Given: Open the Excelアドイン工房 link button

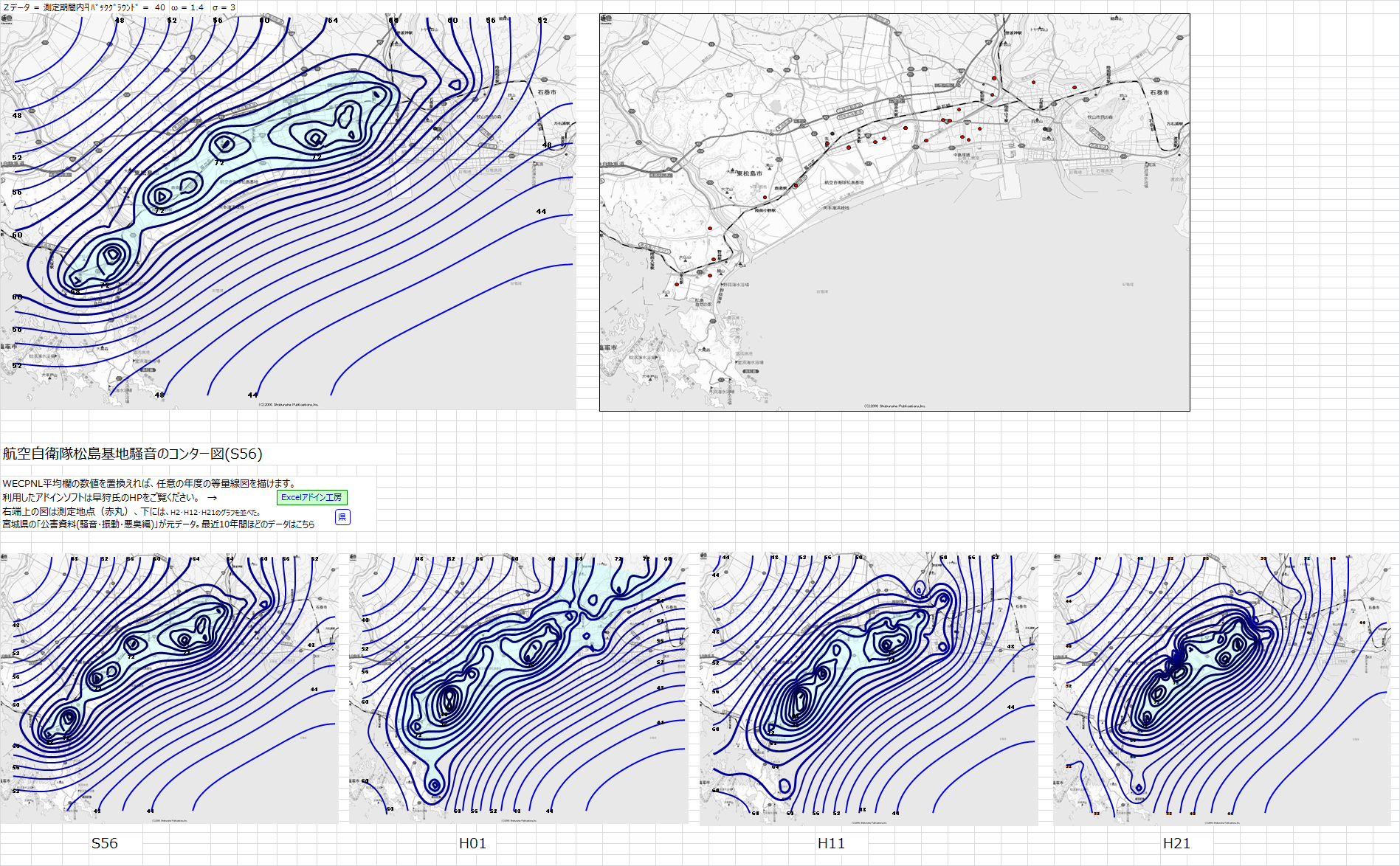Looking at the screenshot, I should (311, 497).
